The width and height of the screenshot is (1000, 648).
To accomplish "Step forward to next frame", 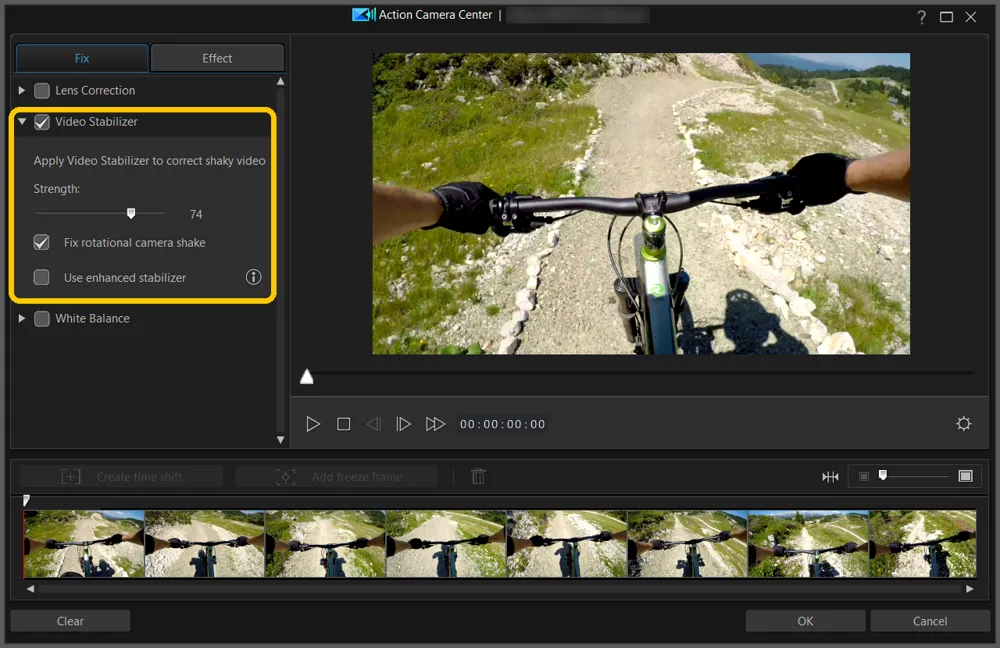I will tap(403, 424).
